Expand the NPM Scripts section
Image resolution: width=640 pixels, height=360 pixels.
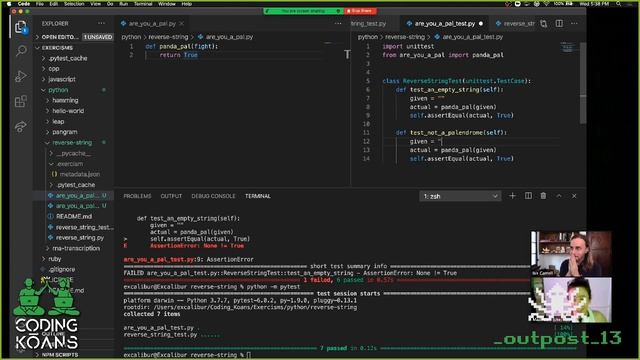60,355
